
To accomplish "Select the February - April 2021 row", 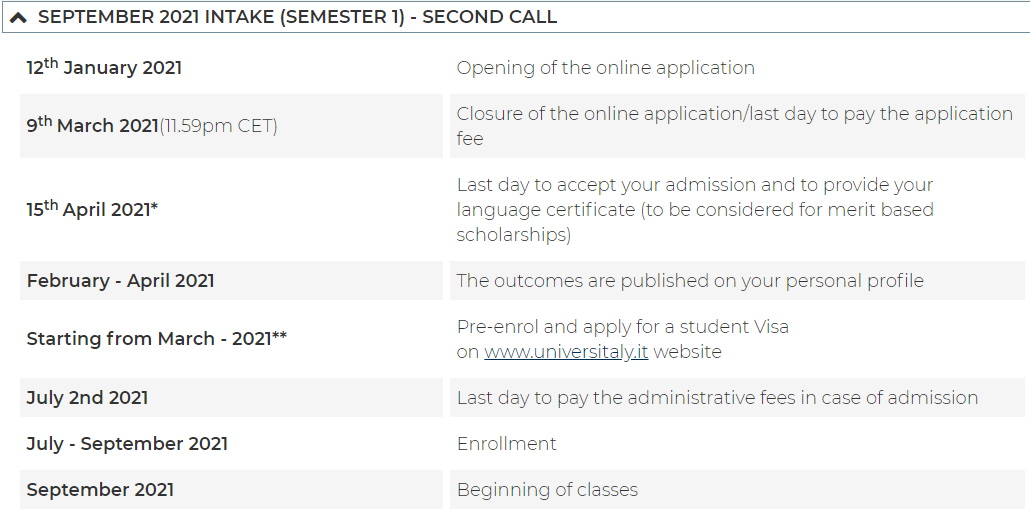I will pos(522,280).
